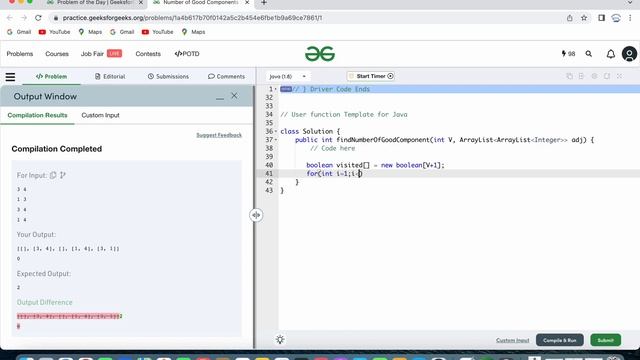Screen dimensions: 640x360
Task: Click the streak lightning counter 98
Action: pos(568,54)
